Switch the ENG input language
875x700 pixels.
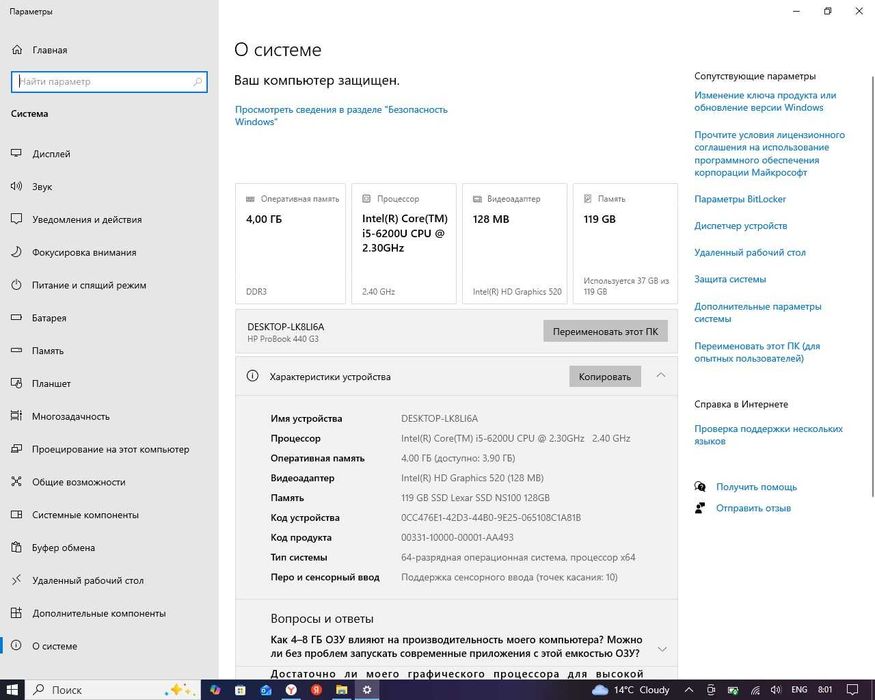pos(799,690)
